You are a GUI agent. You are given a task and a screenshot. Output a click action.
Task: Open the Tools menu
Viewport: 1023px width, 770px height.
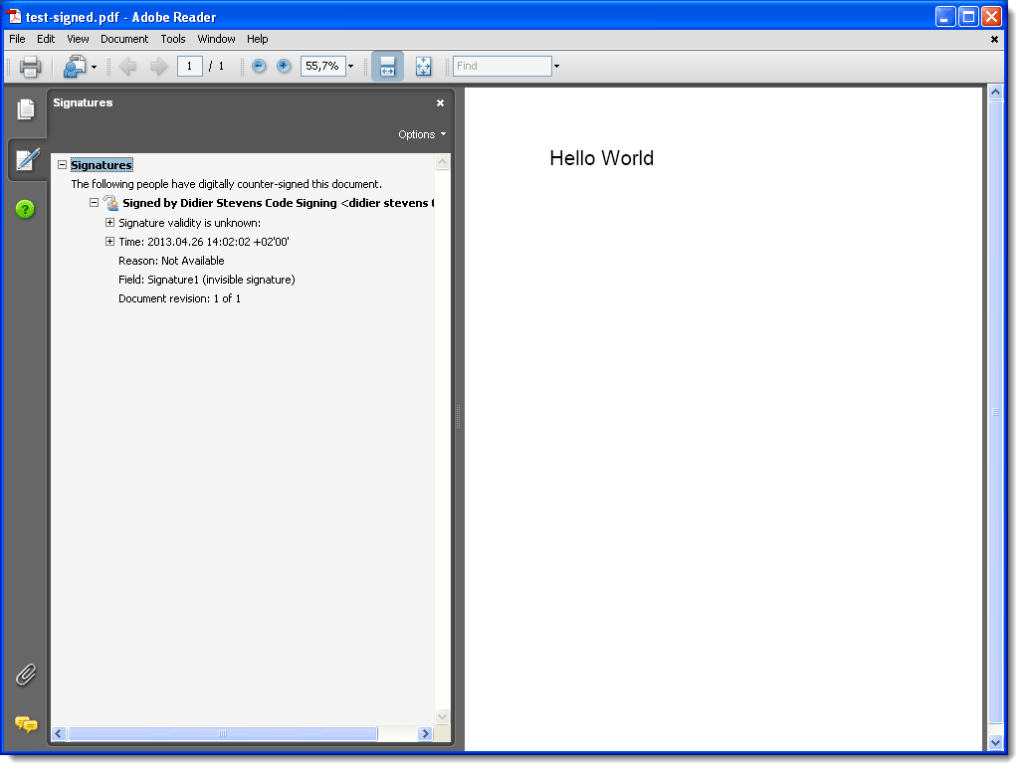pos(173,39)
